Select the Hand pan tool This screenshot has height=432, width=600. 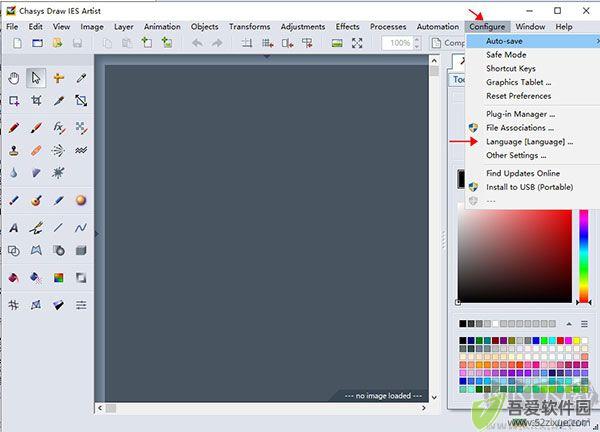pyautogui.click(x=14, y=78)
